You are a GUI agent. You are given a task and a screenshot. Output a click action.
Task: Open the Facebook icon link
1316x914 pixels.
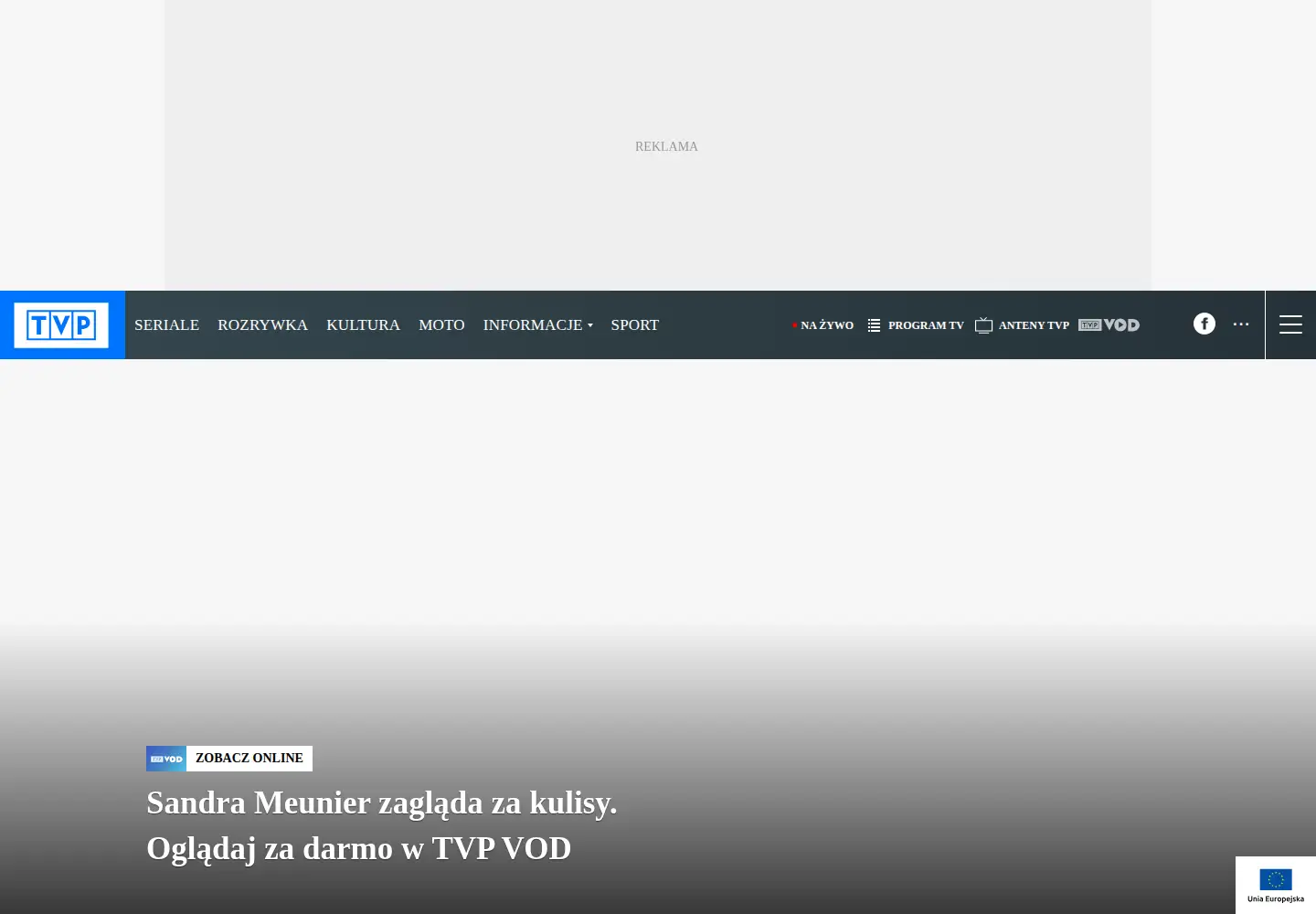click(x=1205, y=324)
